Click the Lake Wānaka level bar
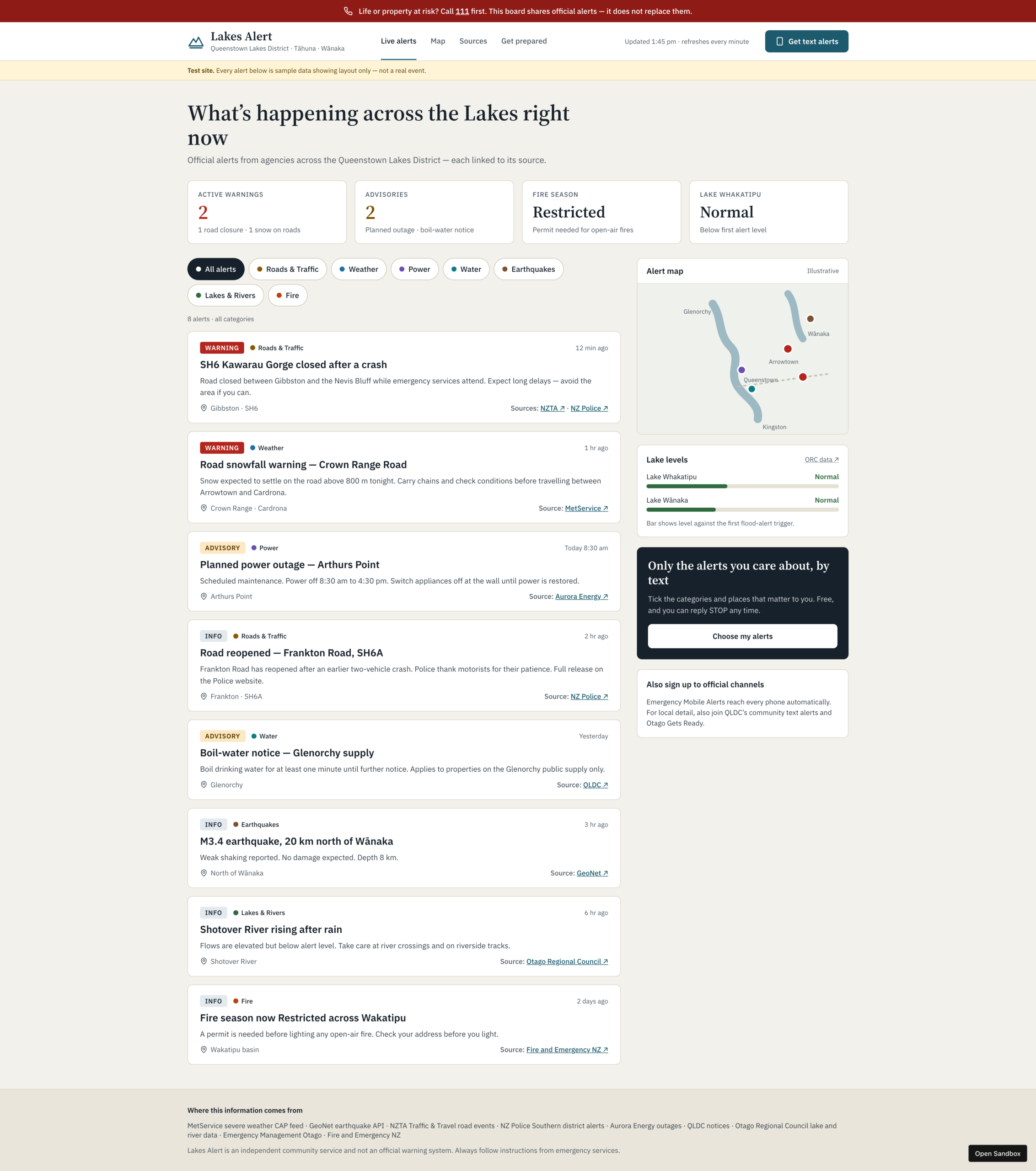The image size is (1036, 1171). 743,510
